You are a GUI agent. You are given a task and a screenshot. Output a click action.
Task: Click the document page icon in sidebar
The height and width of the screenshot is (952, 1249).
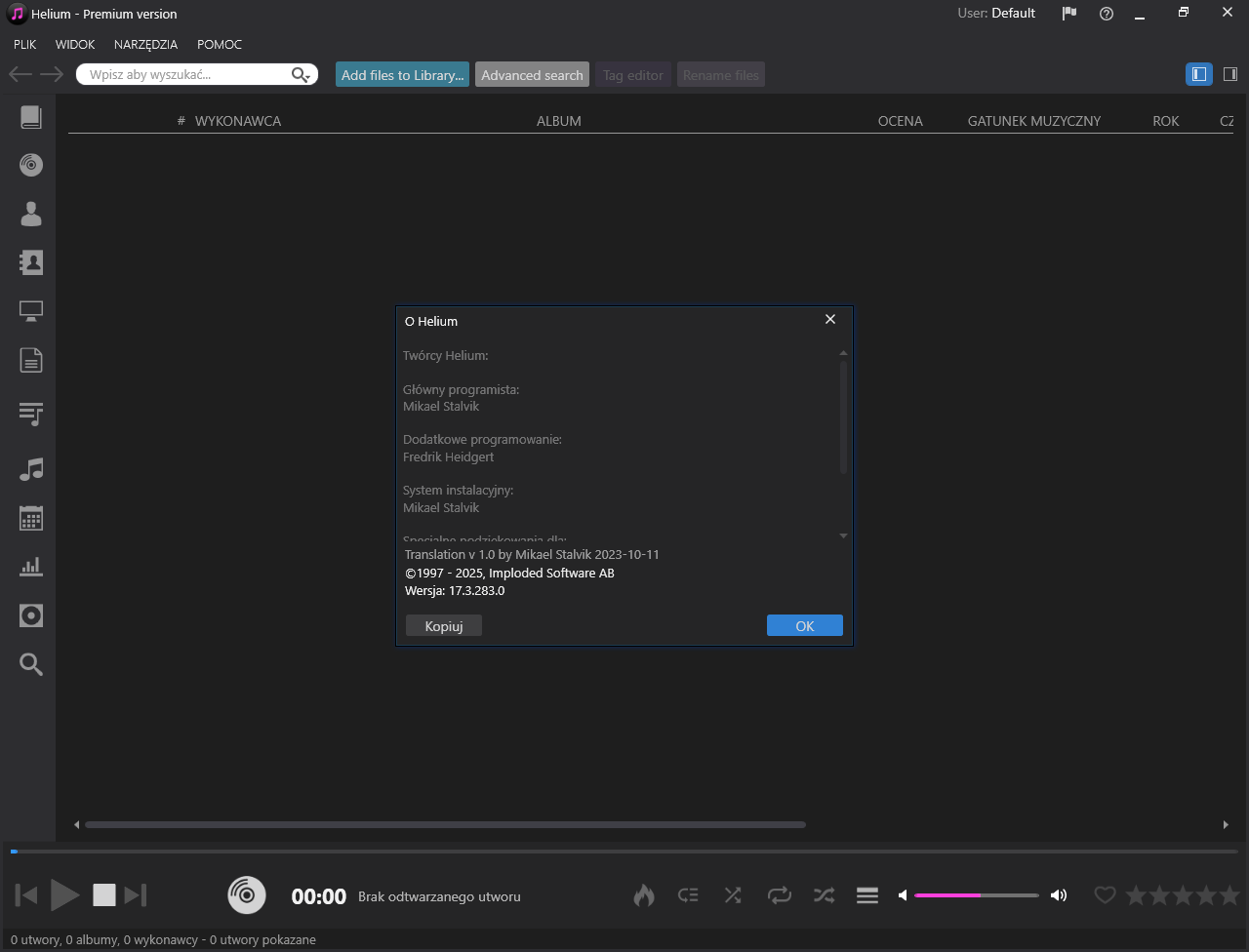tap(31, 360)
